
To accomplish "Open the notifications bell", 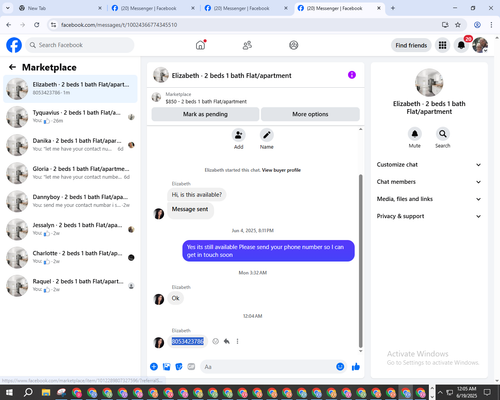I will (461, 45).
